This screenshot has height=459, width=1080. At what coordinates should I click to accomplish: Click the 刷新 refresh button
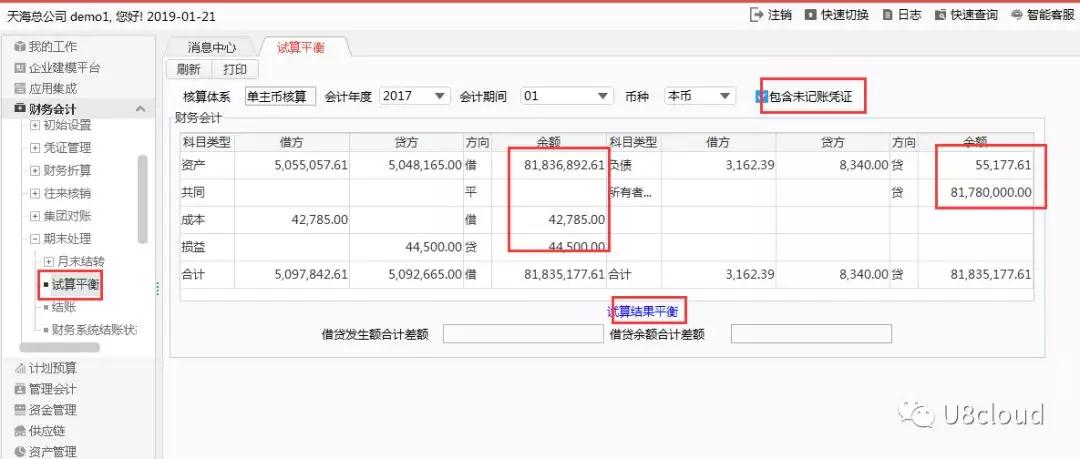point(189,69)
